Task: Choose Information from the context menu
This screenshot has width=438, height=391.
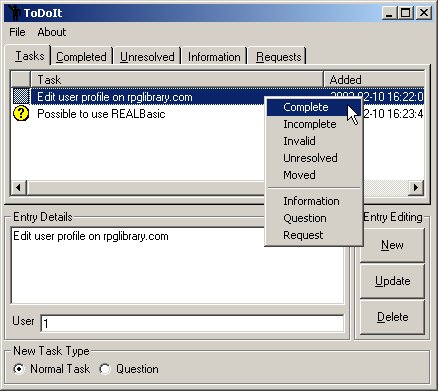Action: click(313, 201)
